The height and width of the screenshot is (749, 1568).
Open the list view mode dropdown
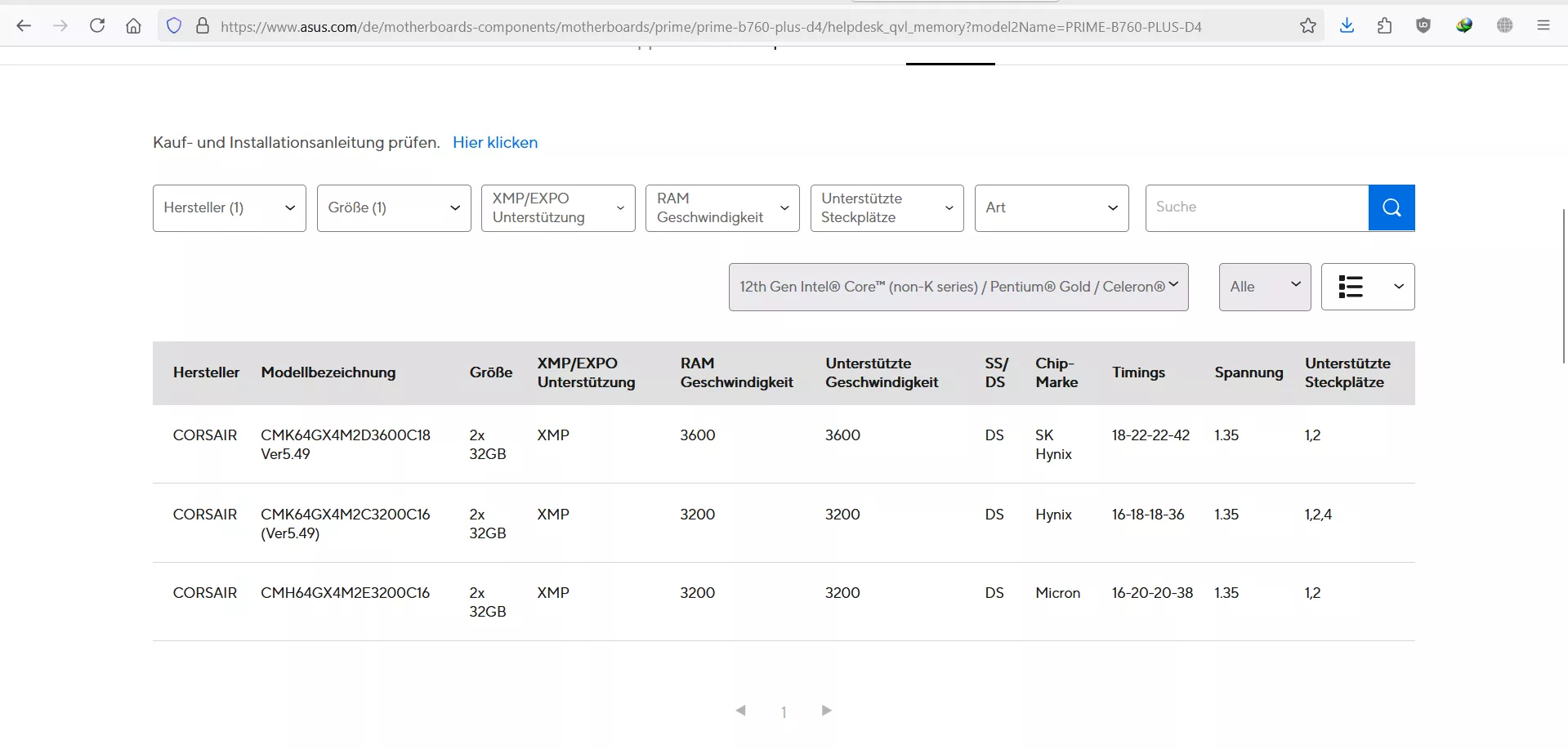[1368, 287]
